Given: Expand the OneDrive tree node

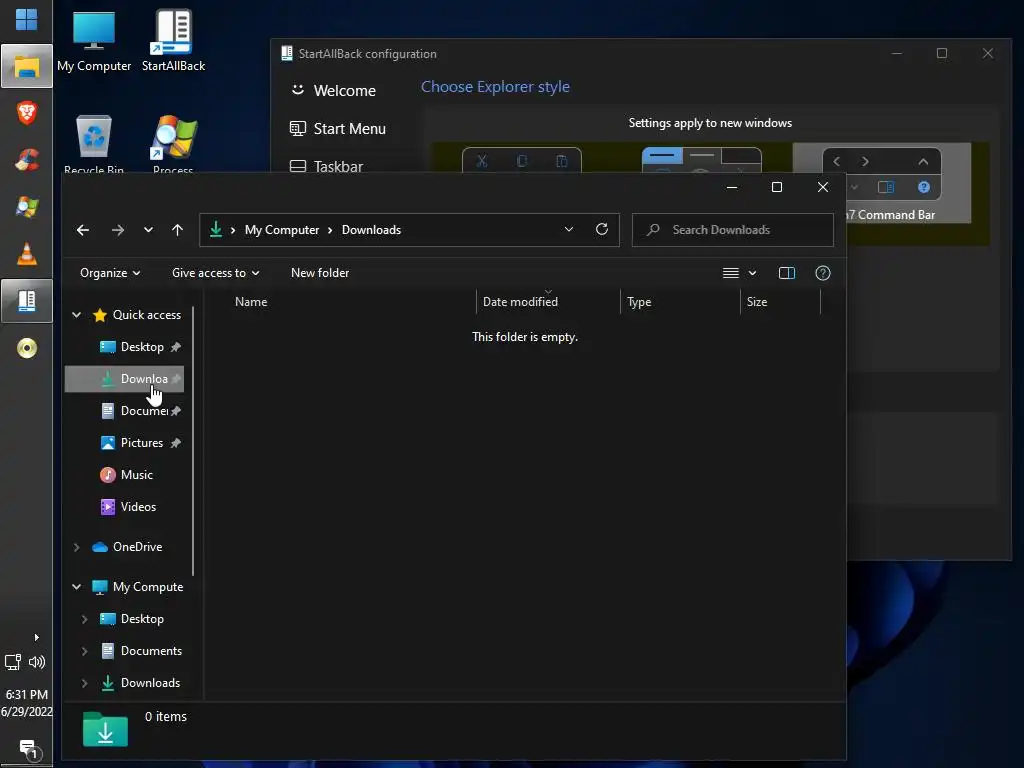Looking at the screenshot, I should tap(76, 547).
